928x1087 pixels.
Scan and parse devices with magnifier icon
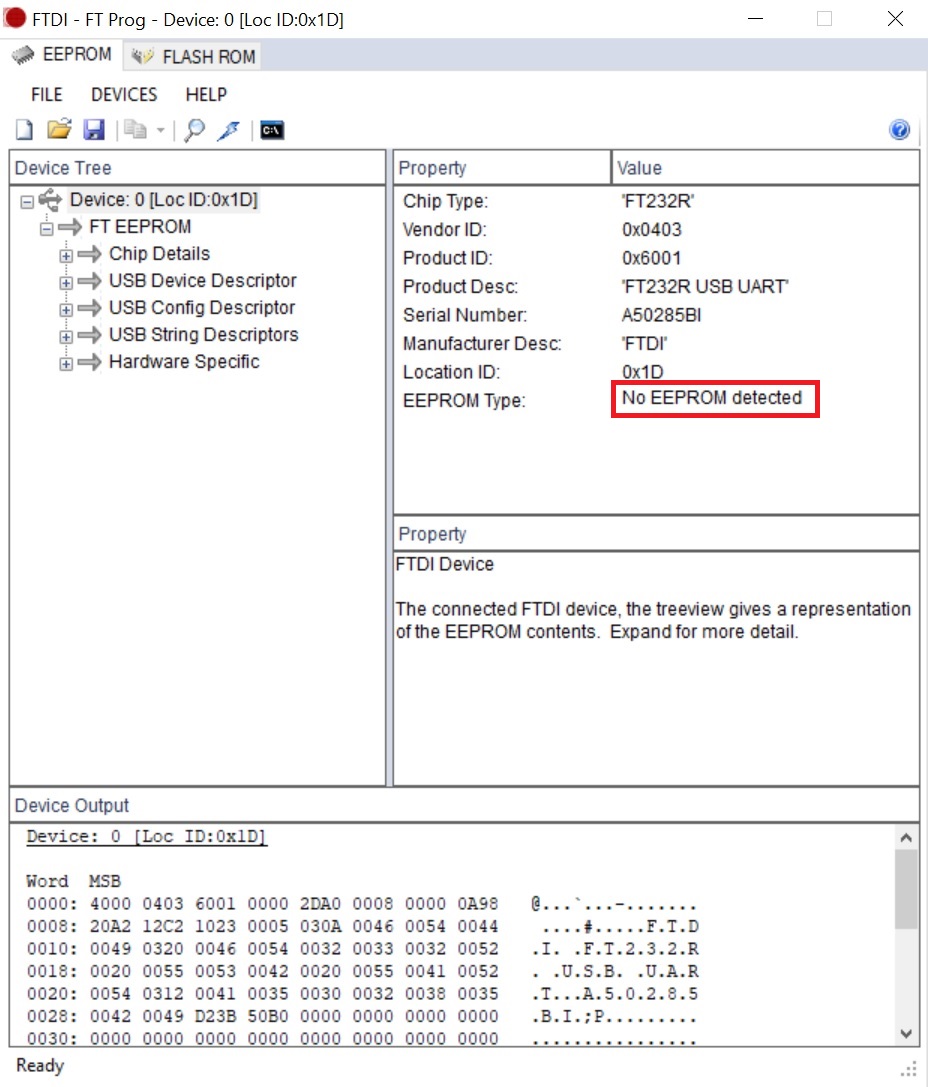(x=195, y=130)
